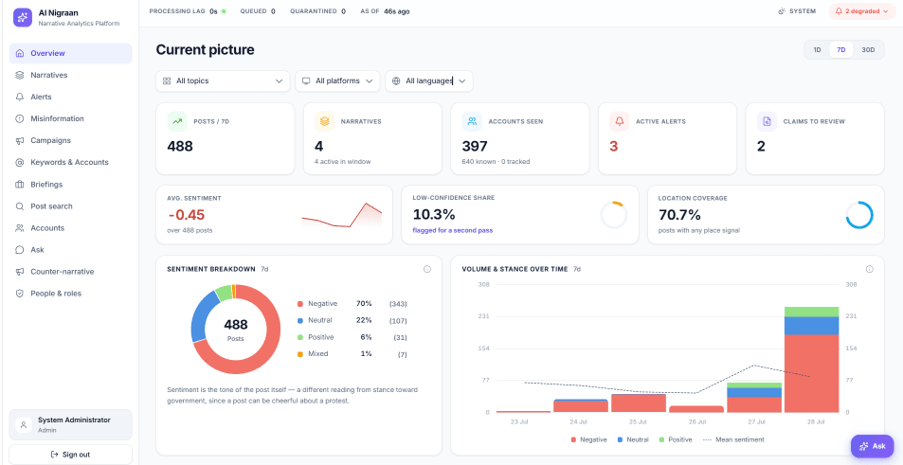
Task: Open the Briefings section
Action: [x=70, y=184]
